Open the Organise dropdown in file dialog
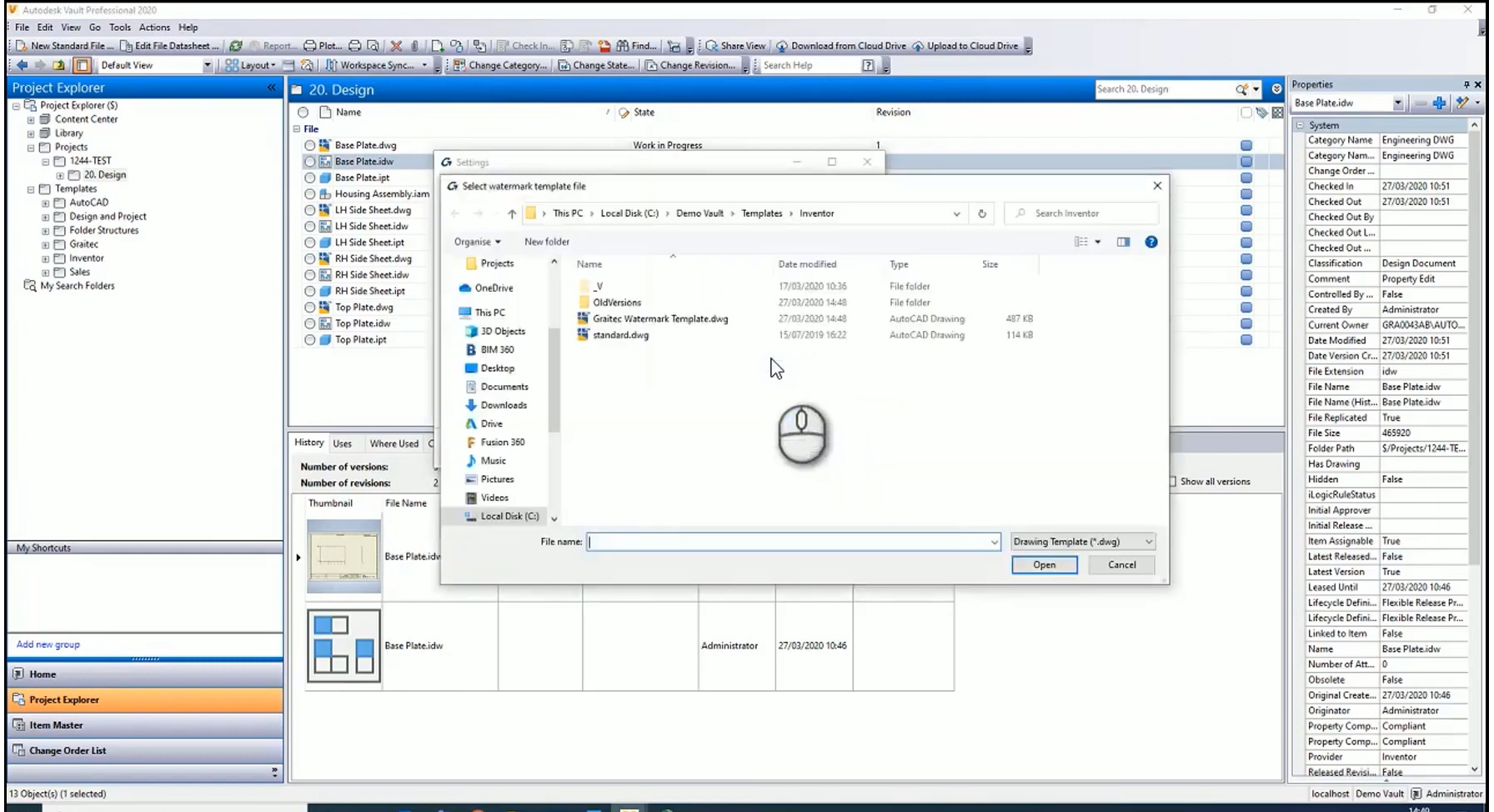 tap(477, 242)
